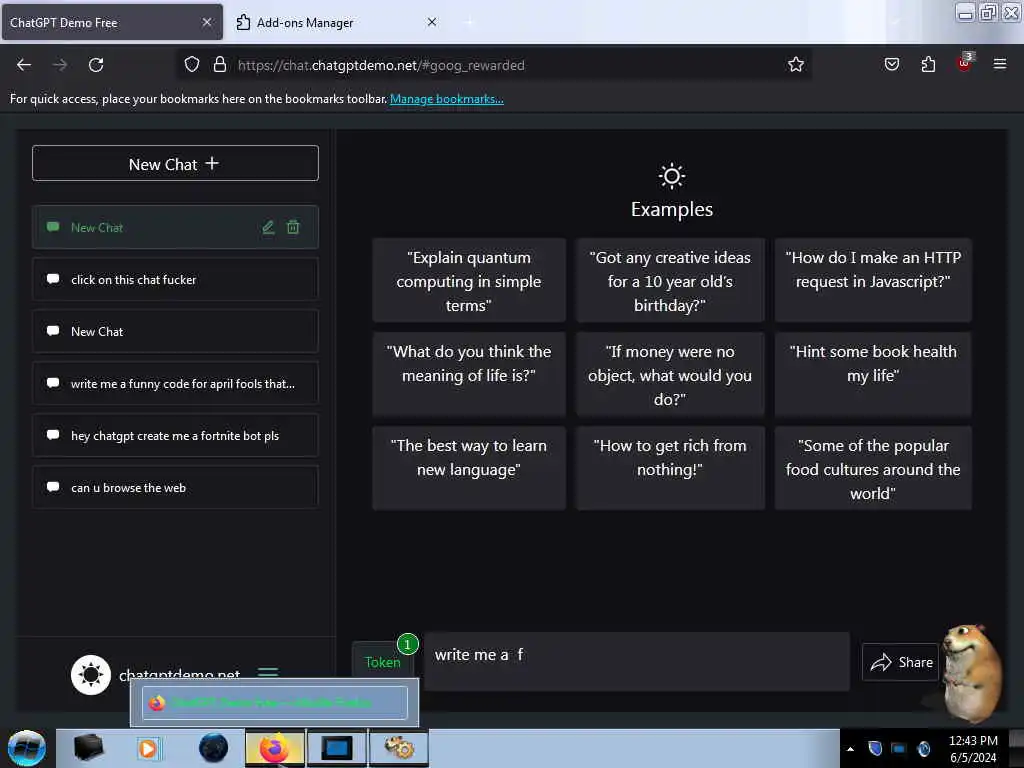Bookmark this page with the star icon

tap(795, 65)
